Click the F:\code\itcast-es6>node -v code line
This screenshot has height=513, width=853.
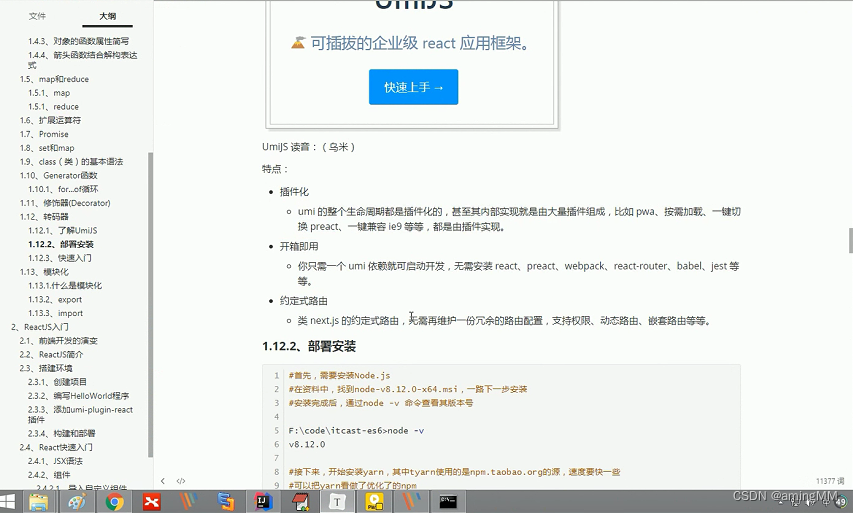356,430
